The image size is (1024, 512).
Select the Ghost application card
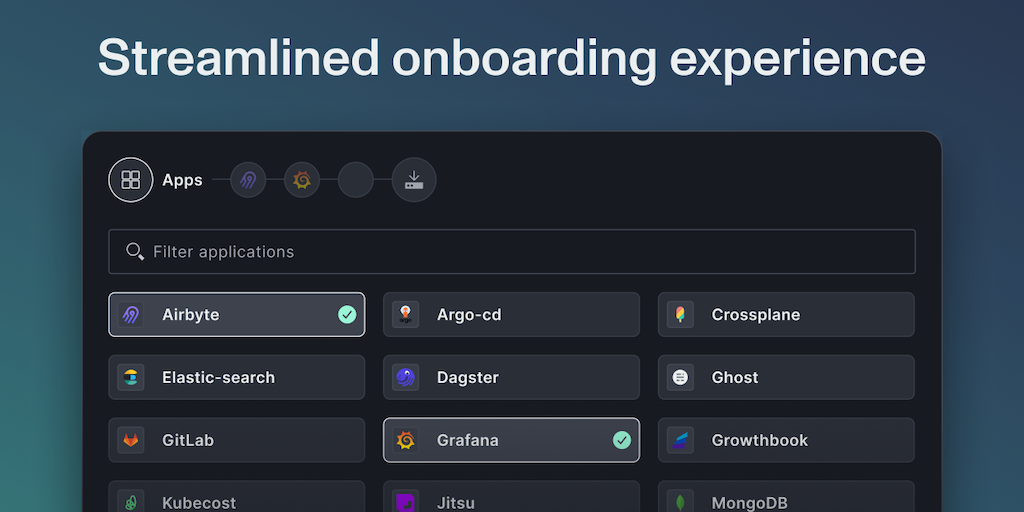pos(786,378)
